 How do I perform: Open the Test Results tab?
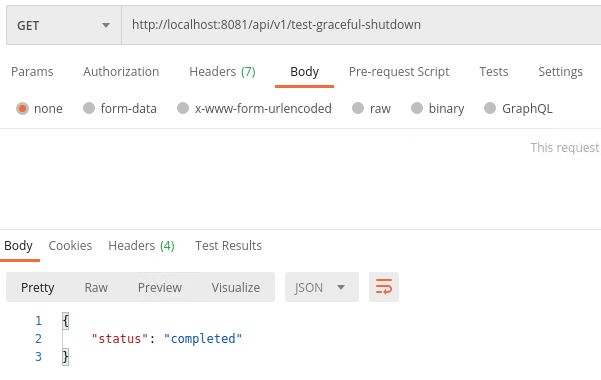pos(228,246)
